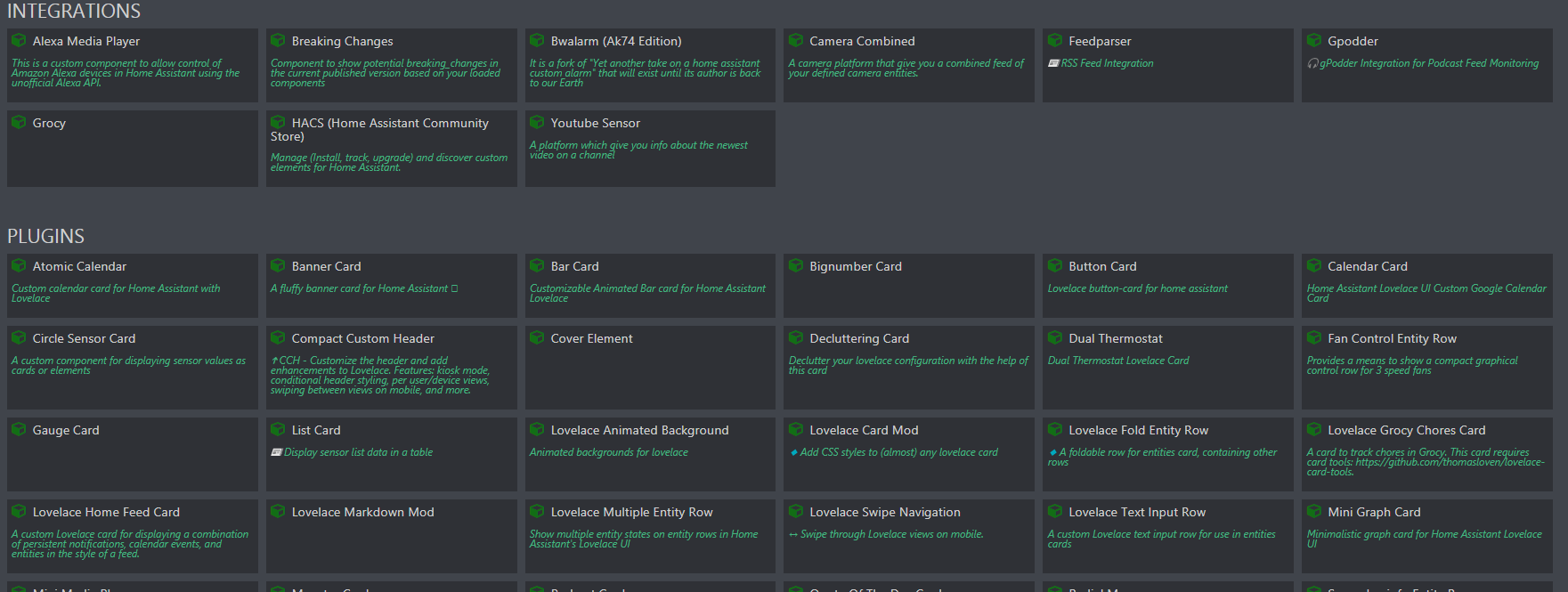
Task: Click the cube icon beside Lovelace Grocy Chores Card
Action: coord(1314,429)
